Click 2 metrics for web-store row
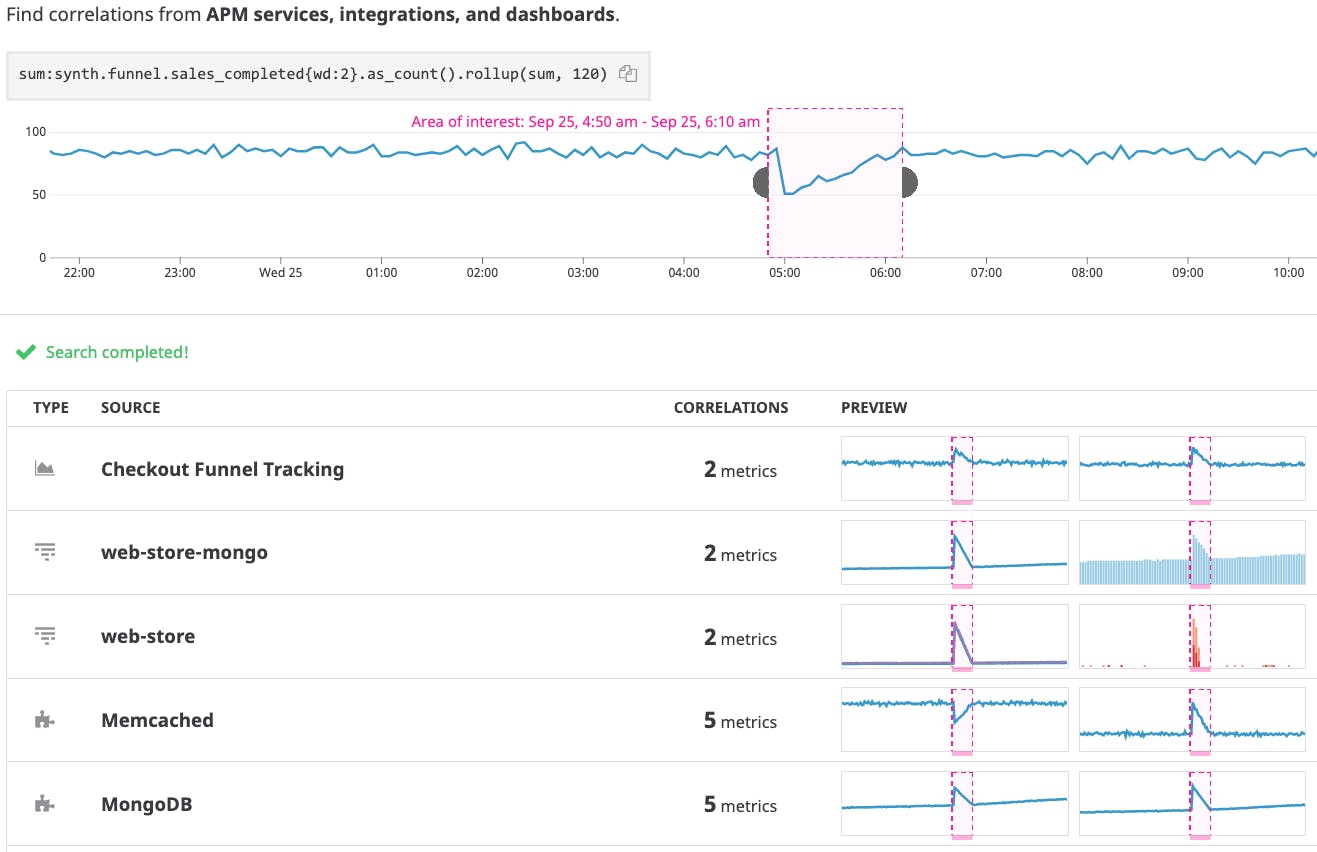Screen dimensions: 1317x852 (740, 638)
